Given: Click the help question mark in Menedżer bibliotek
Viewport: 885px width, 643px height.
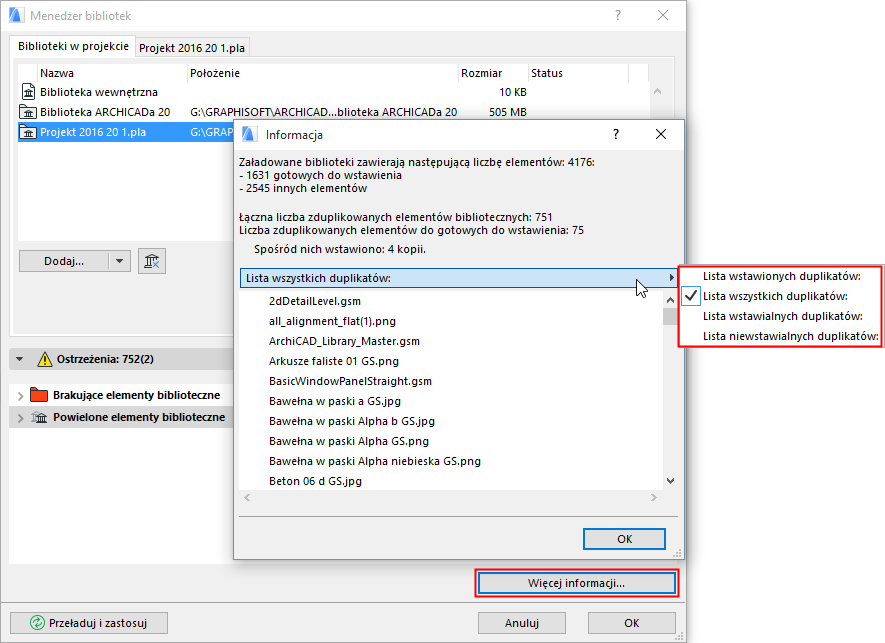Looking at the screenshot, I should click(x=618, y=15).
